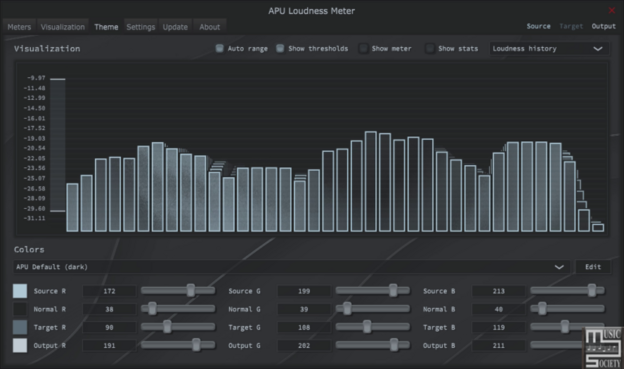Click the Normal color swatch
The width and height of the screenshot is (624, 369).
(20, 309)
